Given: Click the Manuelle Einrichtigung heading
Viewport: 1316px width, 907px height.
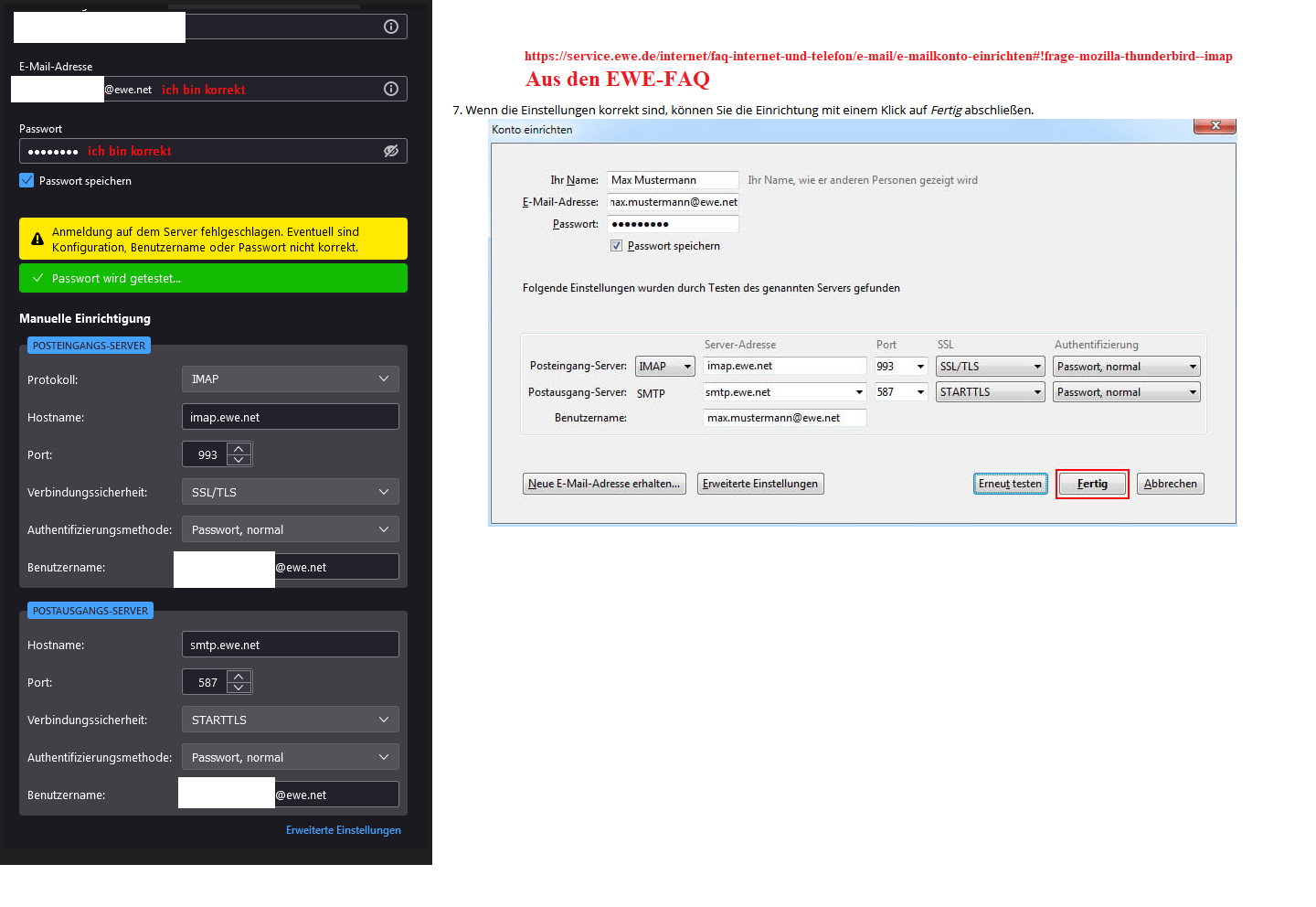Looking at the screenshot, I should click(85, 318).
